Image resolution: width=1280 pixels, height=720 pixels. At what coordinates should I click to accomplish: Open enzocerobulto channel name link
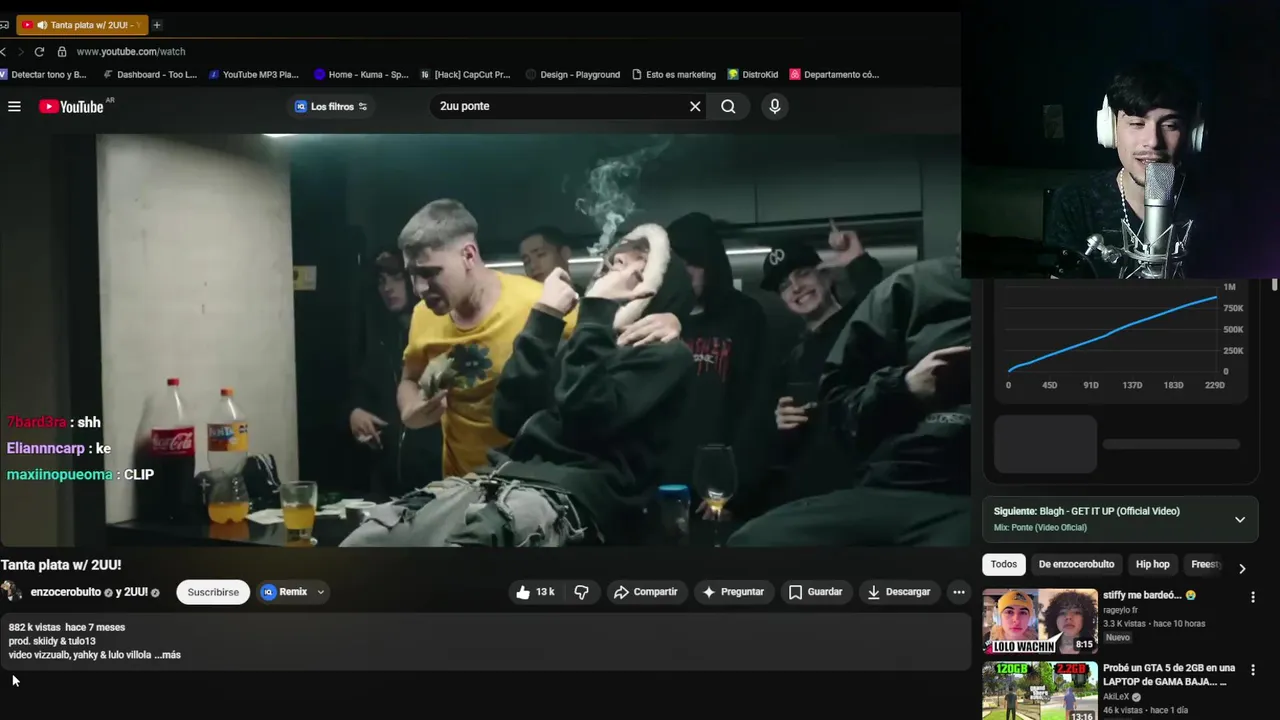(66, 592)
